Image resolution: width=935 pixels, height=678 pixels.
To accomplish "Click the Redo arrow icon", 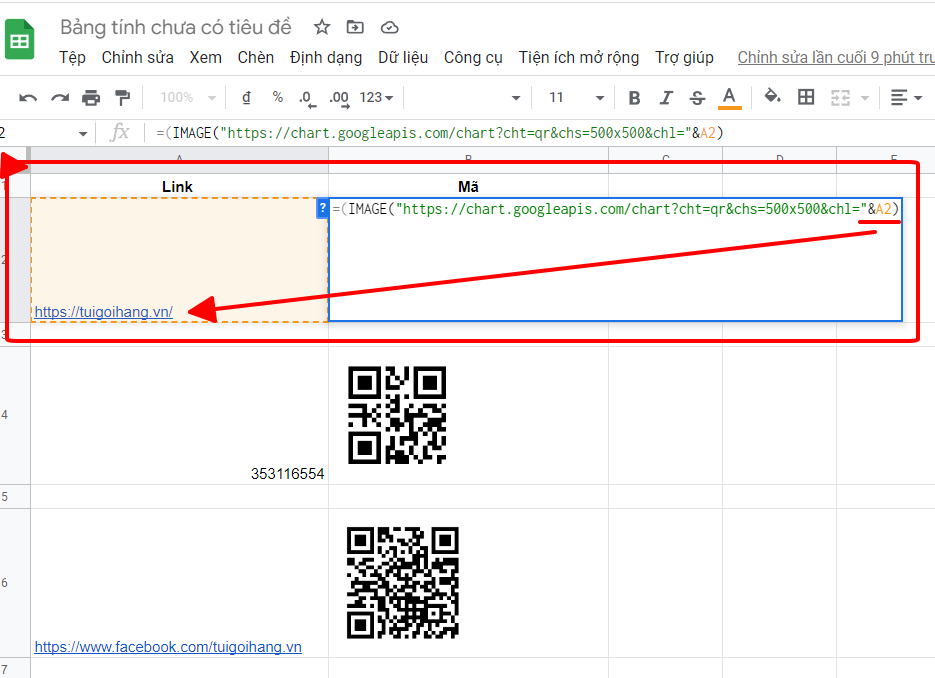I will click(60, 98).
